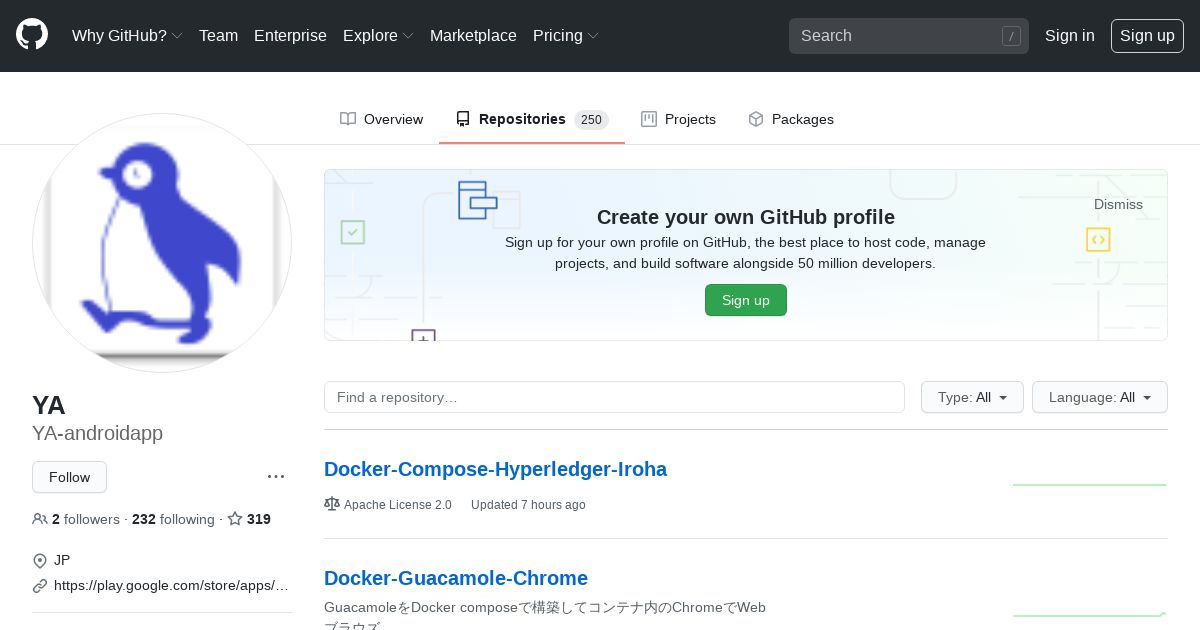Image resolution: width=1200 pixels, height=630 pixels.
Task: Open the GitHub logo homepage
Action: pyautogui.click(x=32, y=35)
